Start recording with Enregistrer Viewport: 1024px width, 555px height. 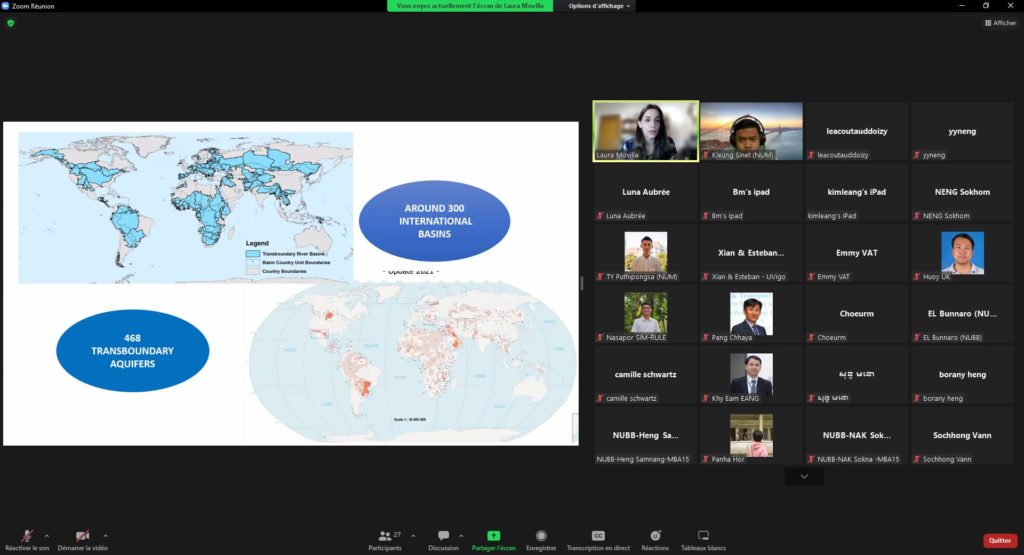coord(541,537)
